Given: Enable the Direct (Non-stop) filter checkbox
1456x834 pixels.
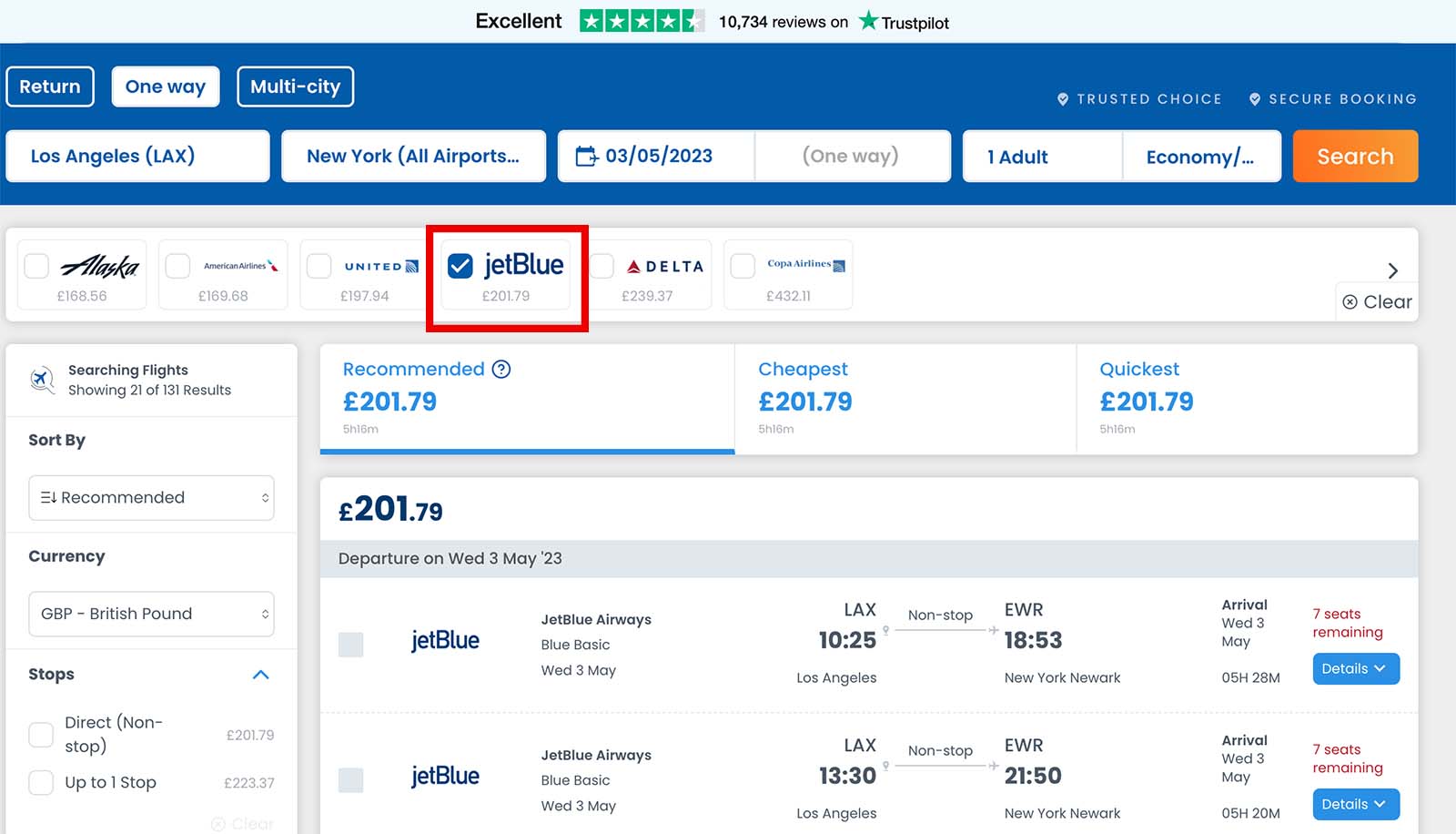Looking at the screenshot, I should click(x=41, y=735).
